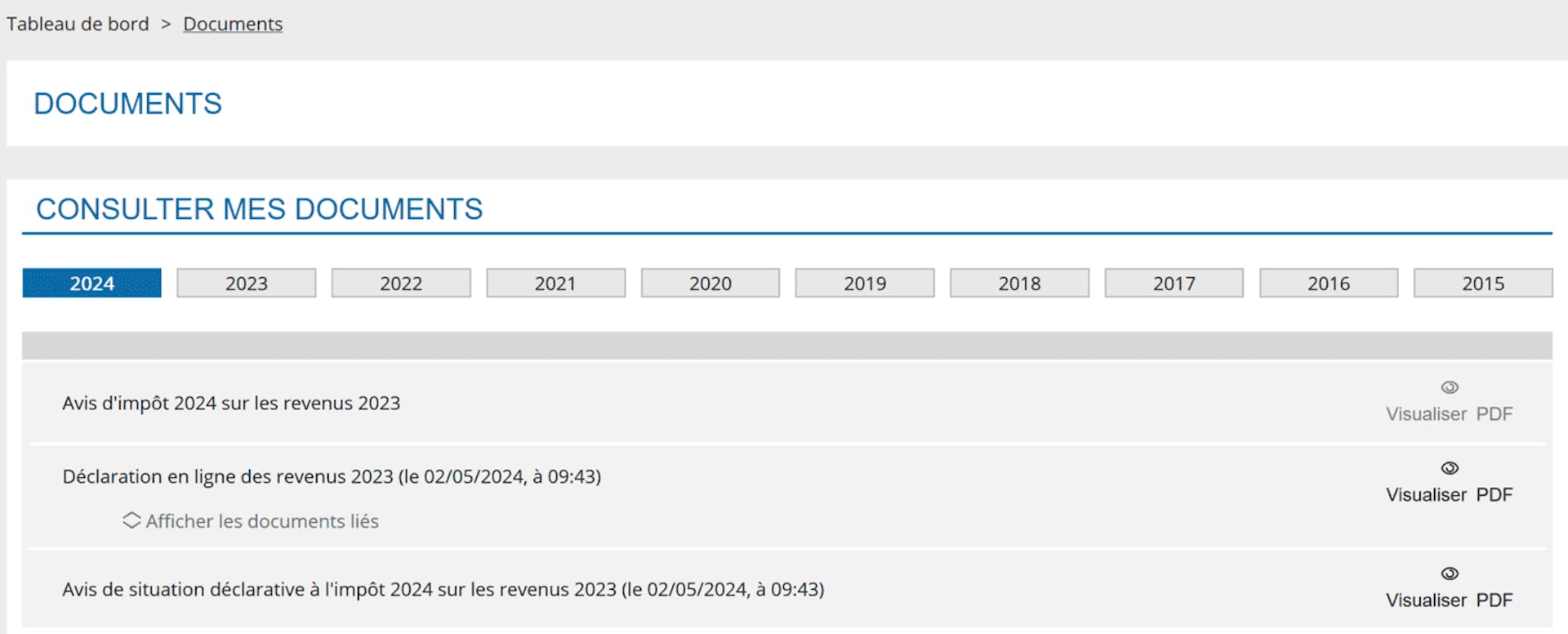1568x634 pixels.
Task: Show documents for year 2020
Action: [710, 284]
